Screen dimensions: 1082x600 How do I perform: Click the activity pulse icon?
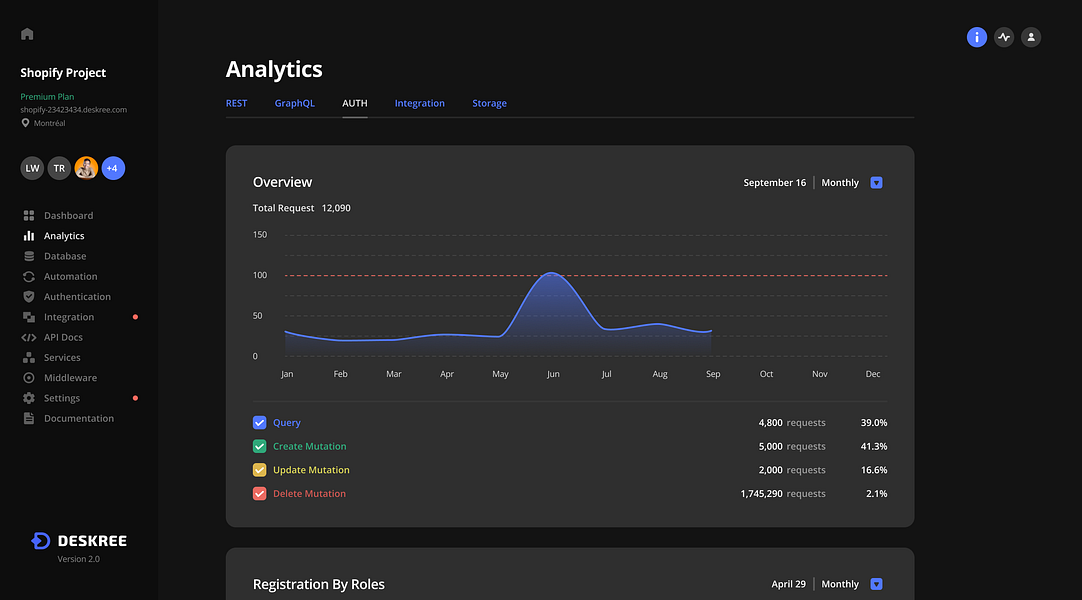point(1004,37)
